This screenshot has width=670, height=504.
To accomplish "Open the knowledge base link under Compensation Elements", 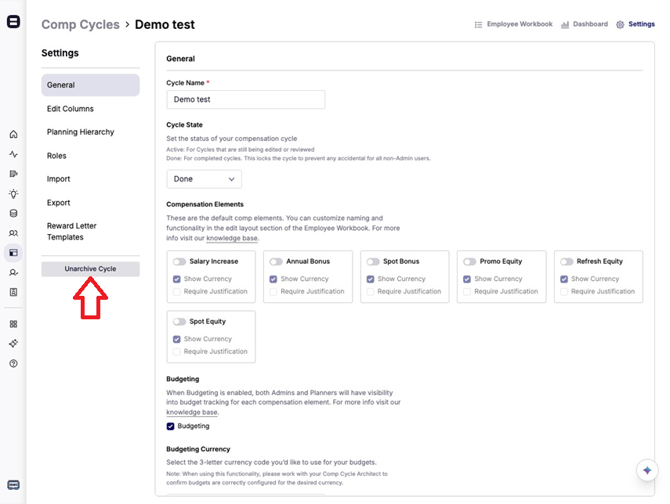I will pos(232,239).
